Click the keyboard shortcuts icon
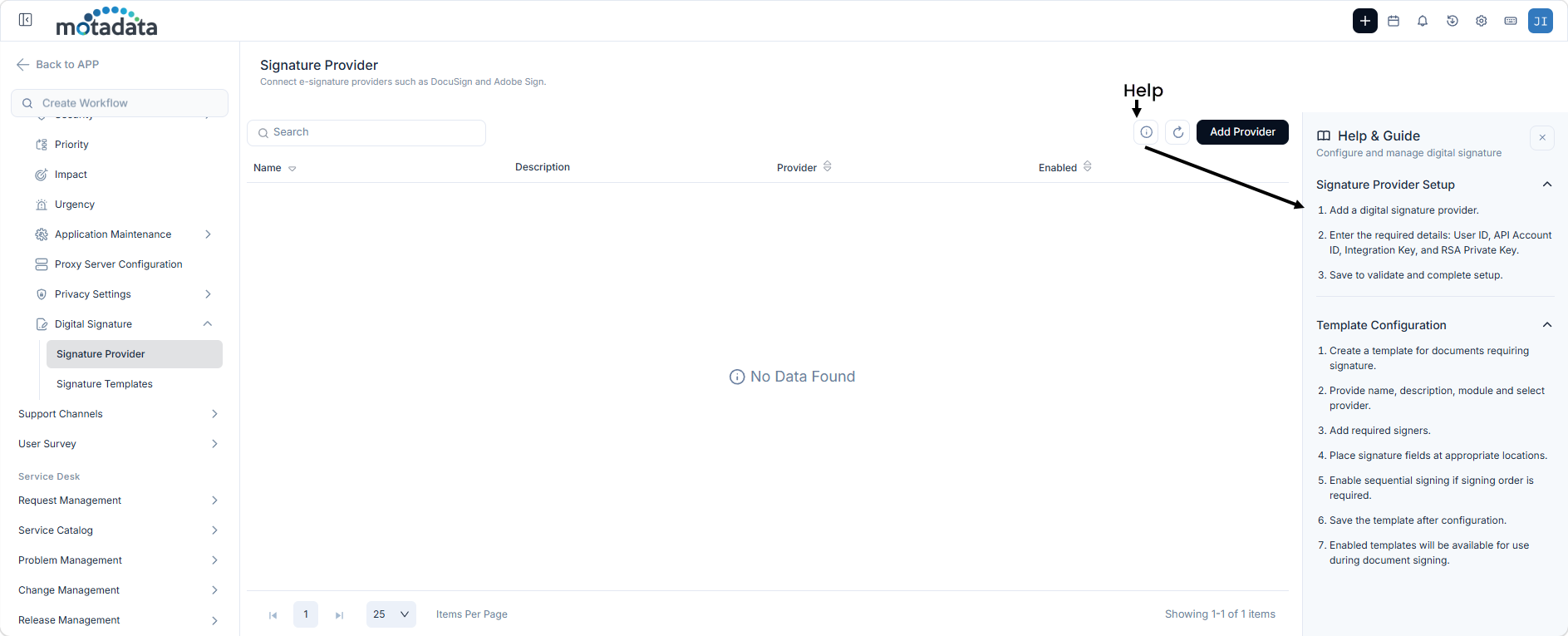Image resolution: width=1568 pixels, height=636 pixels. pos(1511,21)
